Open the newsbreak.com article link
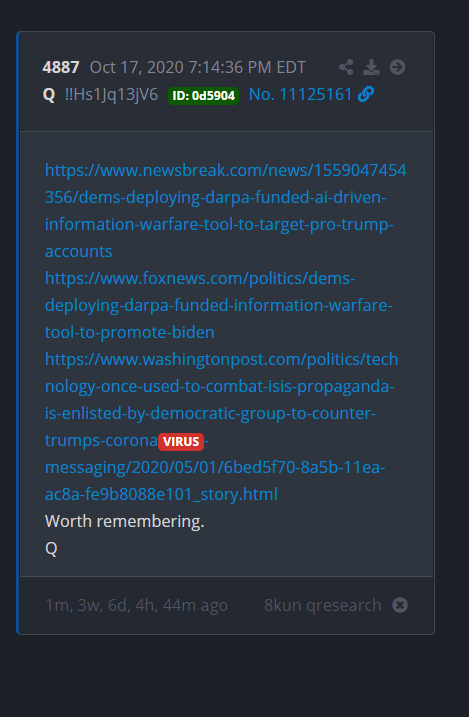 pyautogui.click(x=225, y=211)
